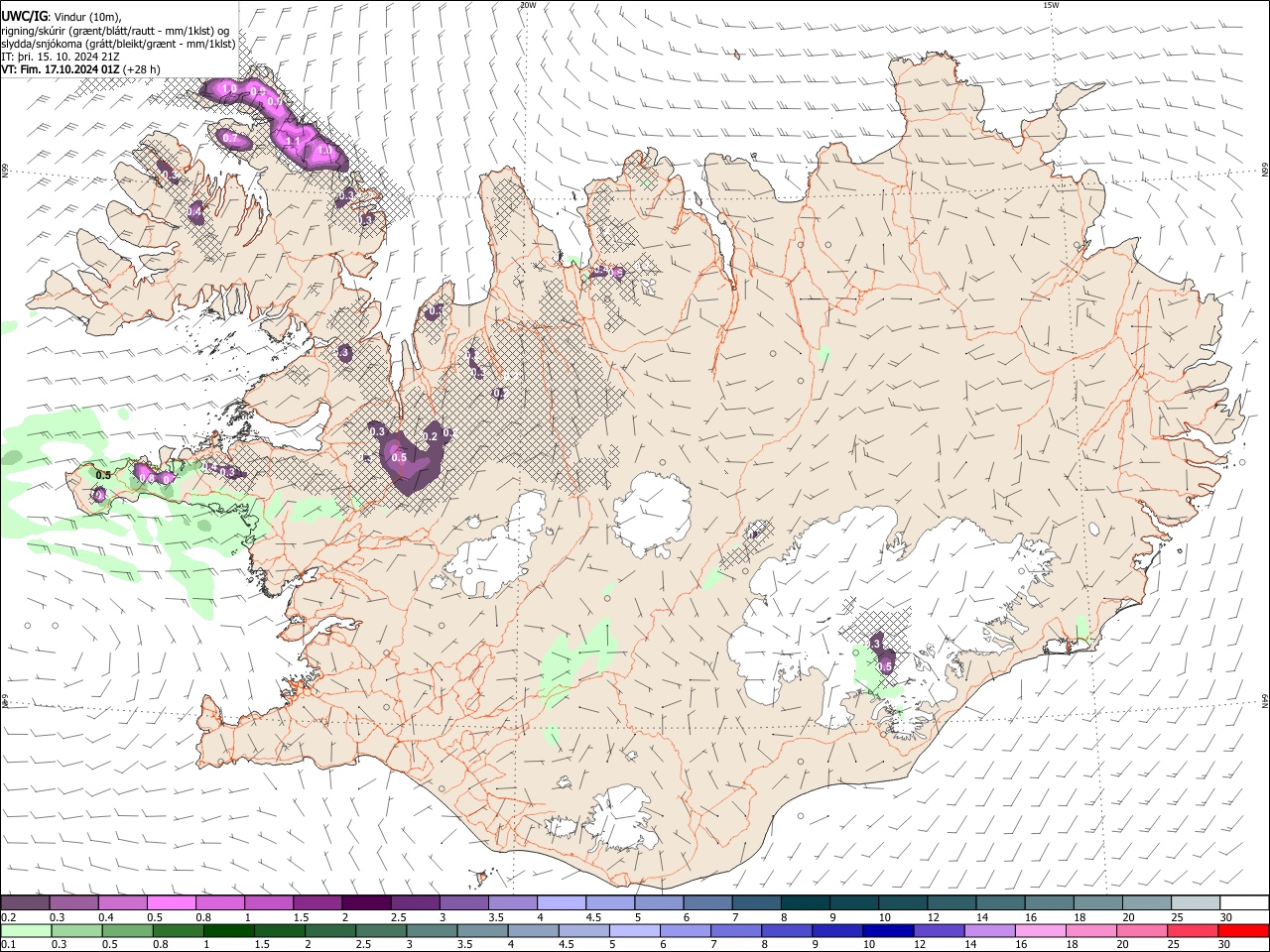Viewport: 1270px width, 952px height.
Task: Pick lower-row pink swatch between 18 and 20
Action: [x=1091, y=930]
